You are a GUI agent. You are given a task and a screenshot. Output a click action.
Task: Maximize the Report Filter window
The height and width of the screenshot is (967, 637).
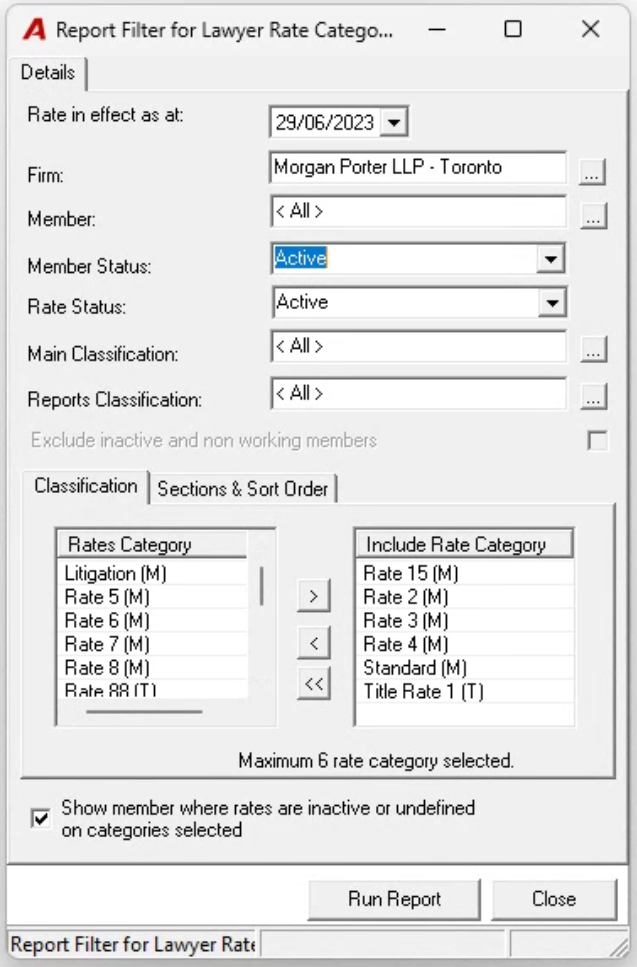click(512, 29)
